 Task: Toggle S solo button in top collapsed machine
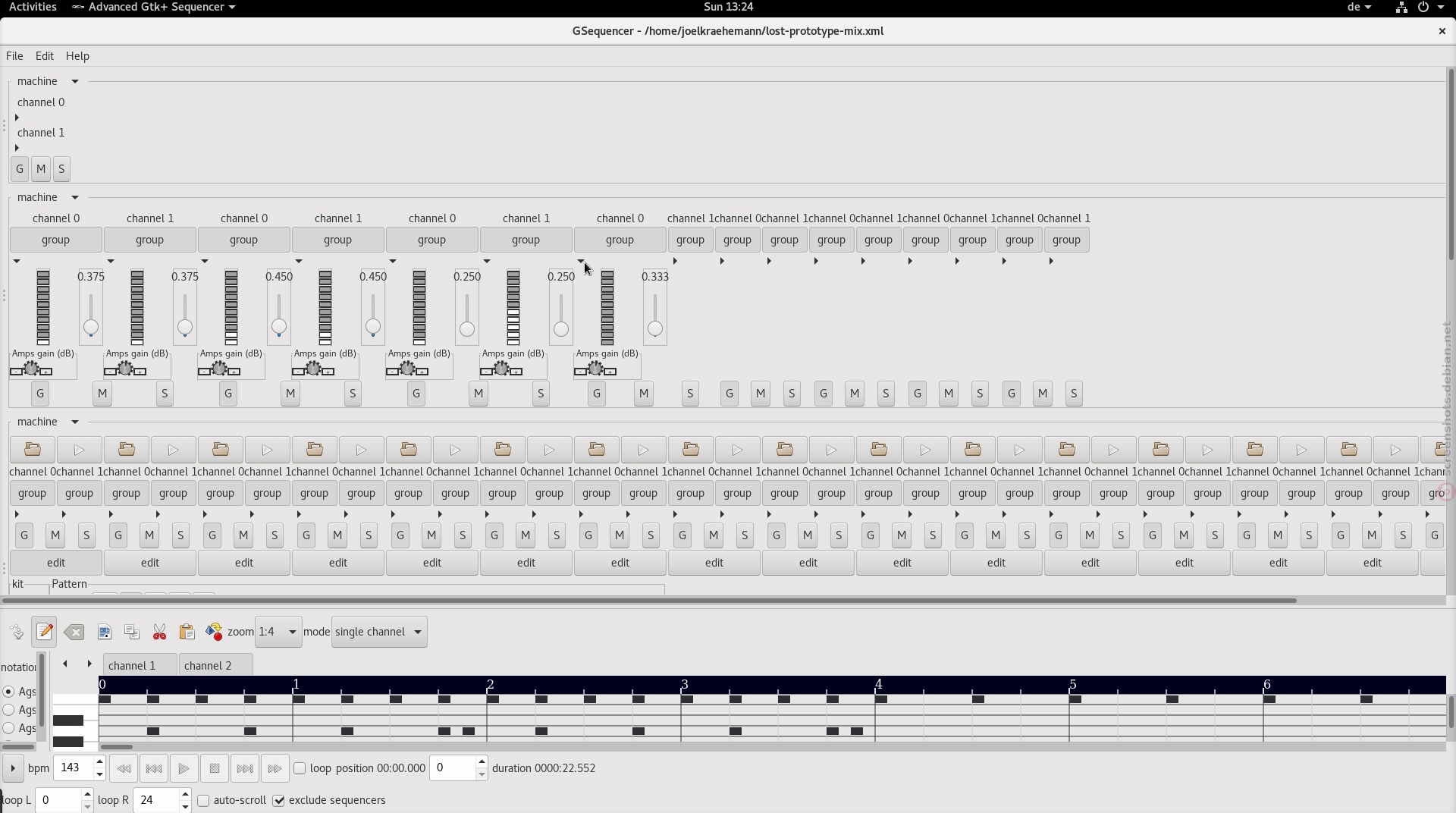pyautogui.click(x=61, y=169)
